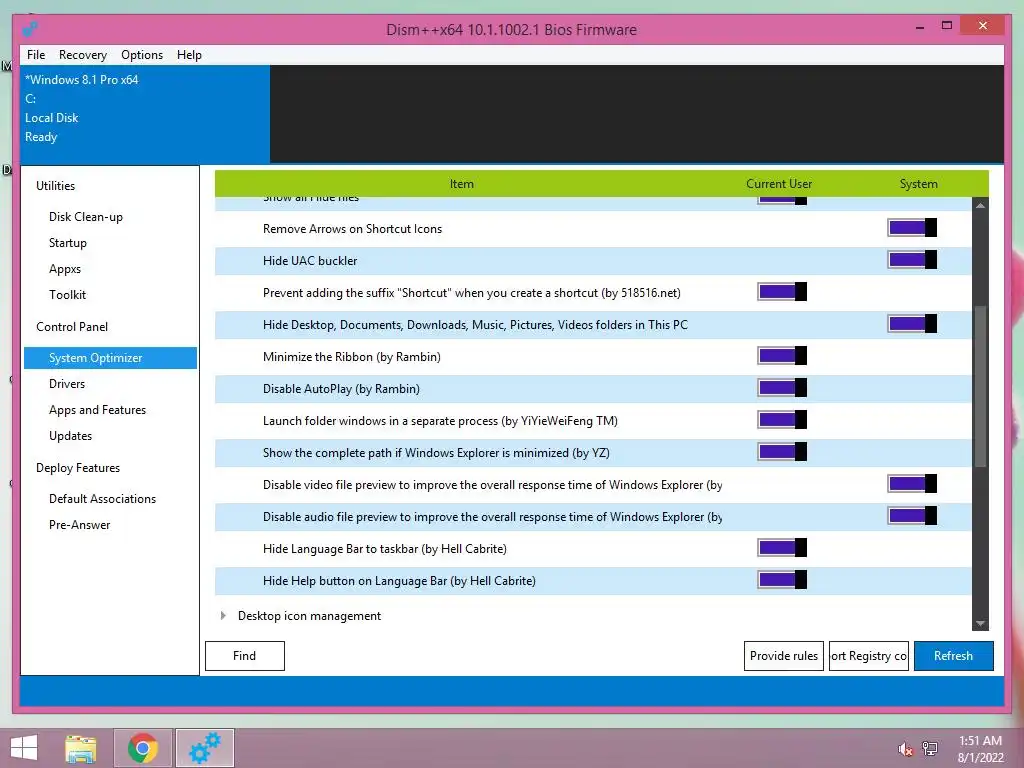Viewport: 1024px width, 768px height.
Task: Toggle Hide Language Bar to taskbar
Action: click(x=782, y=548)
